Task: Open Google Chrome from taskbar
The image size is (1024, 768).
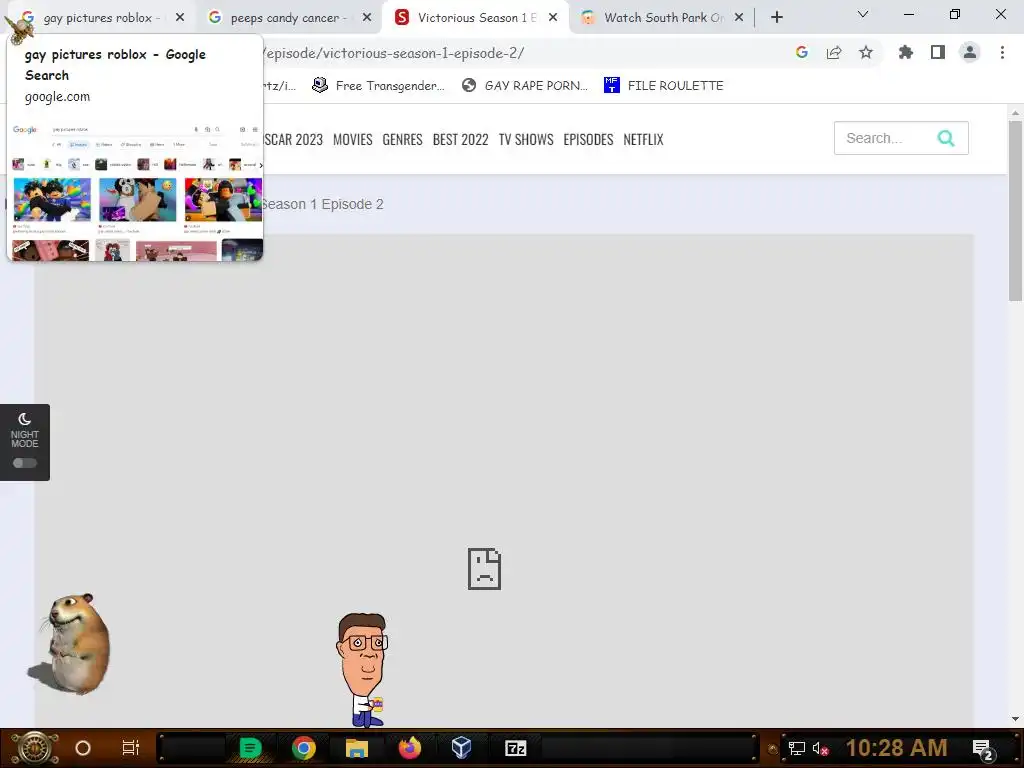Action: coord(304,748)
